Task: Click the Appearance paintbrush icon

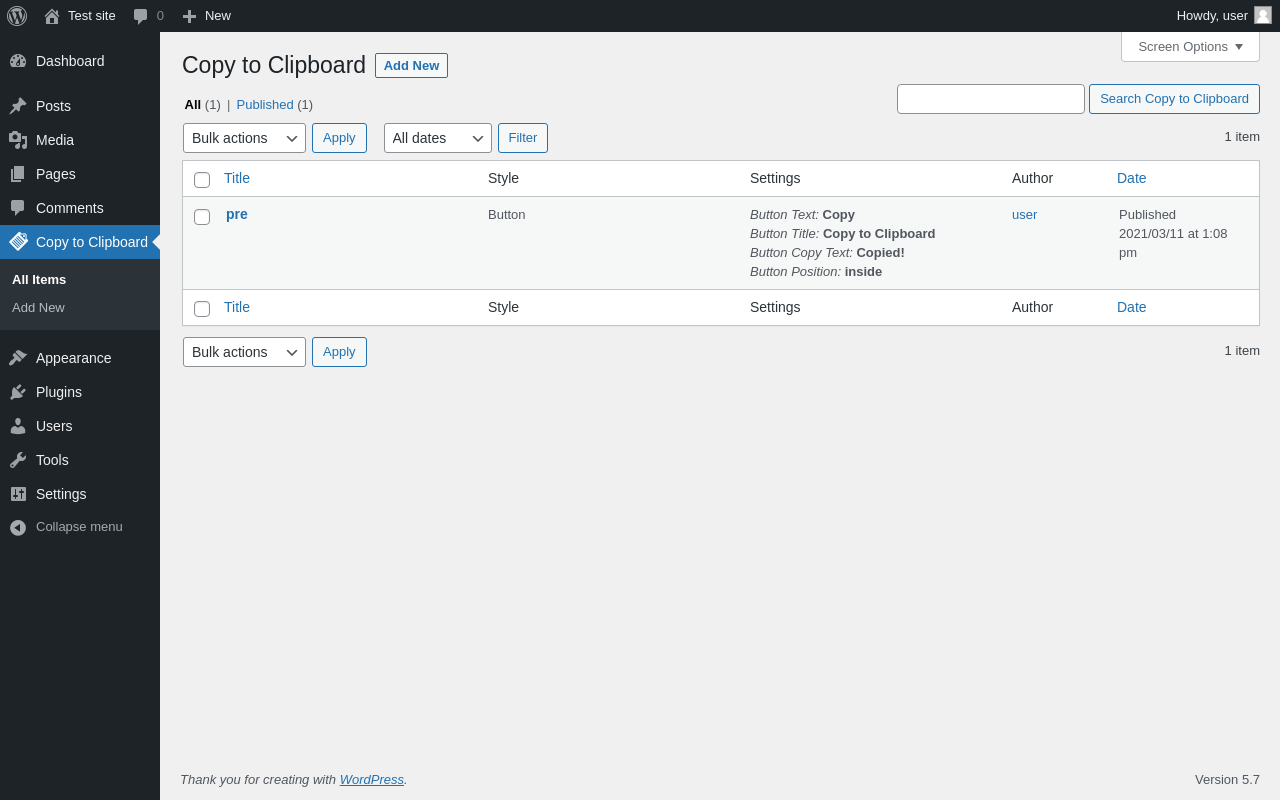Action: click(18, 358)
